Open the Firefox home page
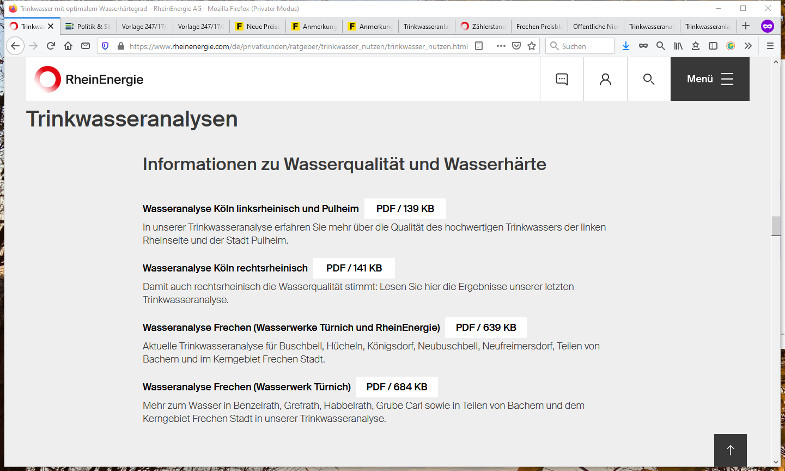This screenshot has height=471, width=785. click(68, 46)
